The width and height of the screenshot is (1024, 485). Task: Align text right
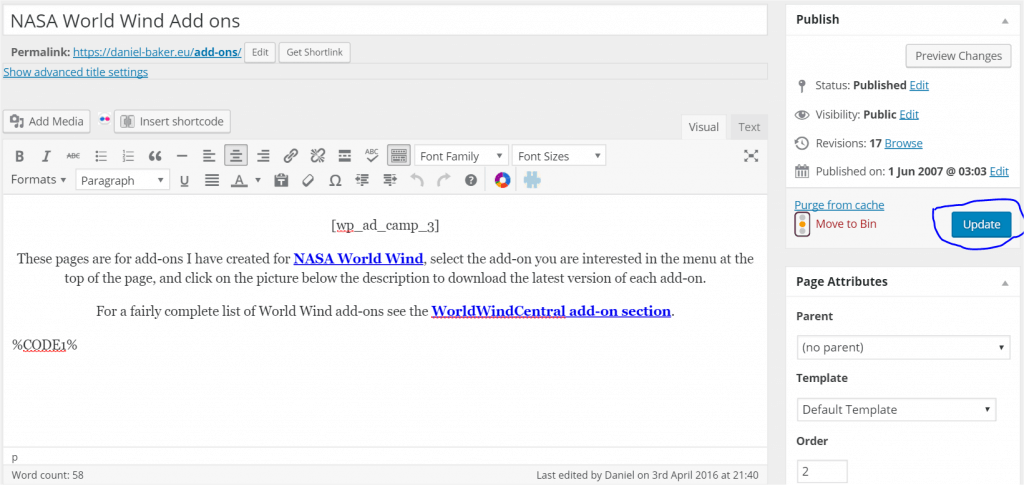263,156
